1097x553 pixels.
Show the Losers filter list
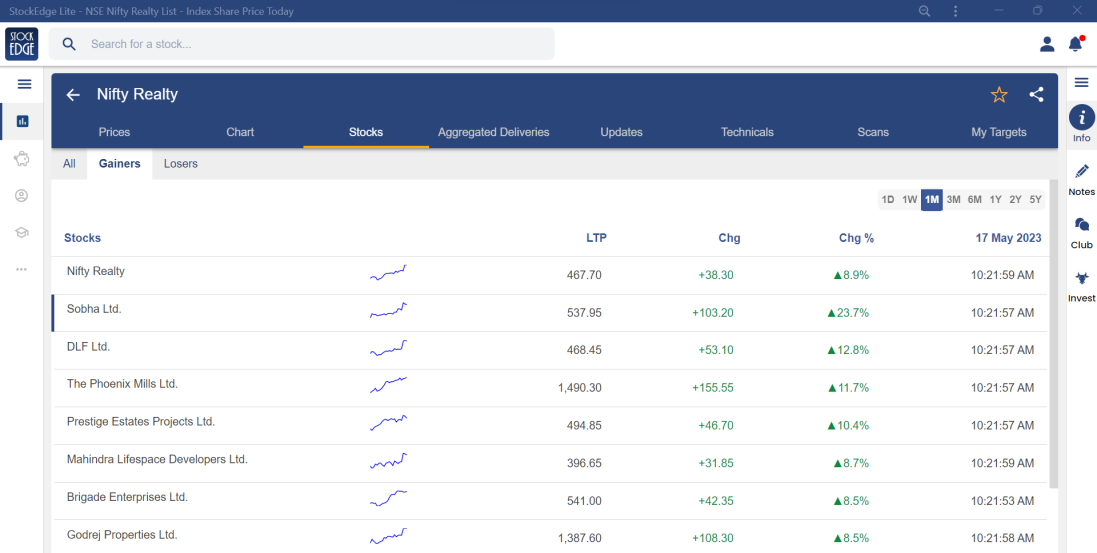181,164
